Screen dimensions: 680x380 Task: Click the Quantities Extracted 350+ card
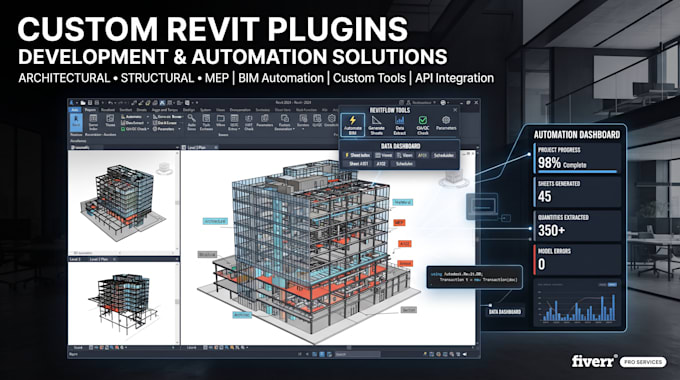(577, 226)
